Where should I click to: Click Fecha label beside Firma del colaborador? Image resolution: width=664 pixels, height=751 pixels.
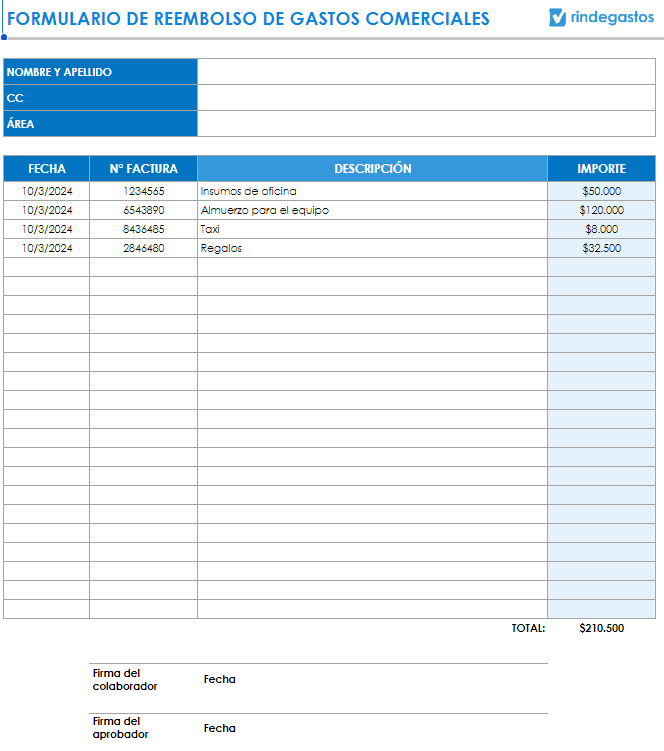point(220,680)
